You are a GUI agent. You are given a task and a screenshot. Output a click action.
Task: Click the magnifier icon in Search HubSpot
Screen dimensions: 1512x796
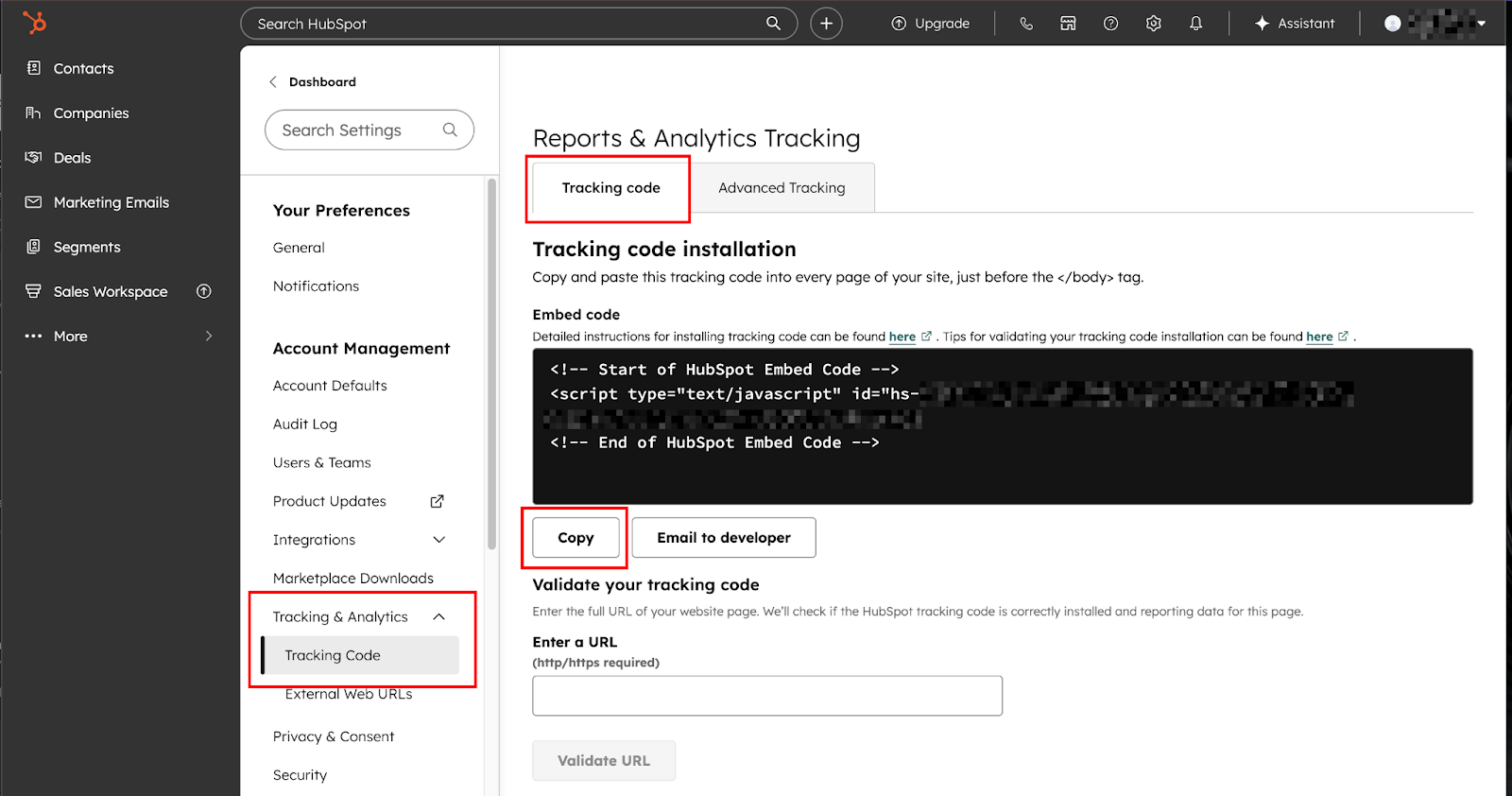tap(773, 24)
